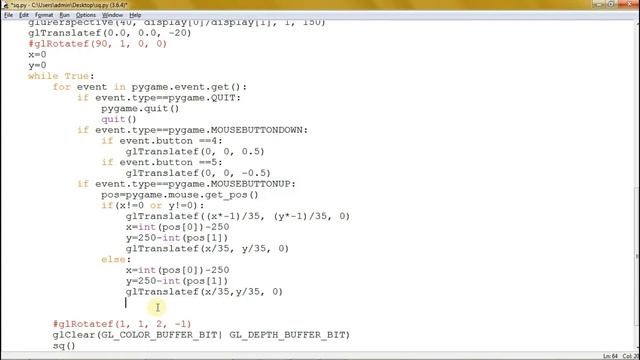Click 'if event.button ==4:' line

[162, 141]
